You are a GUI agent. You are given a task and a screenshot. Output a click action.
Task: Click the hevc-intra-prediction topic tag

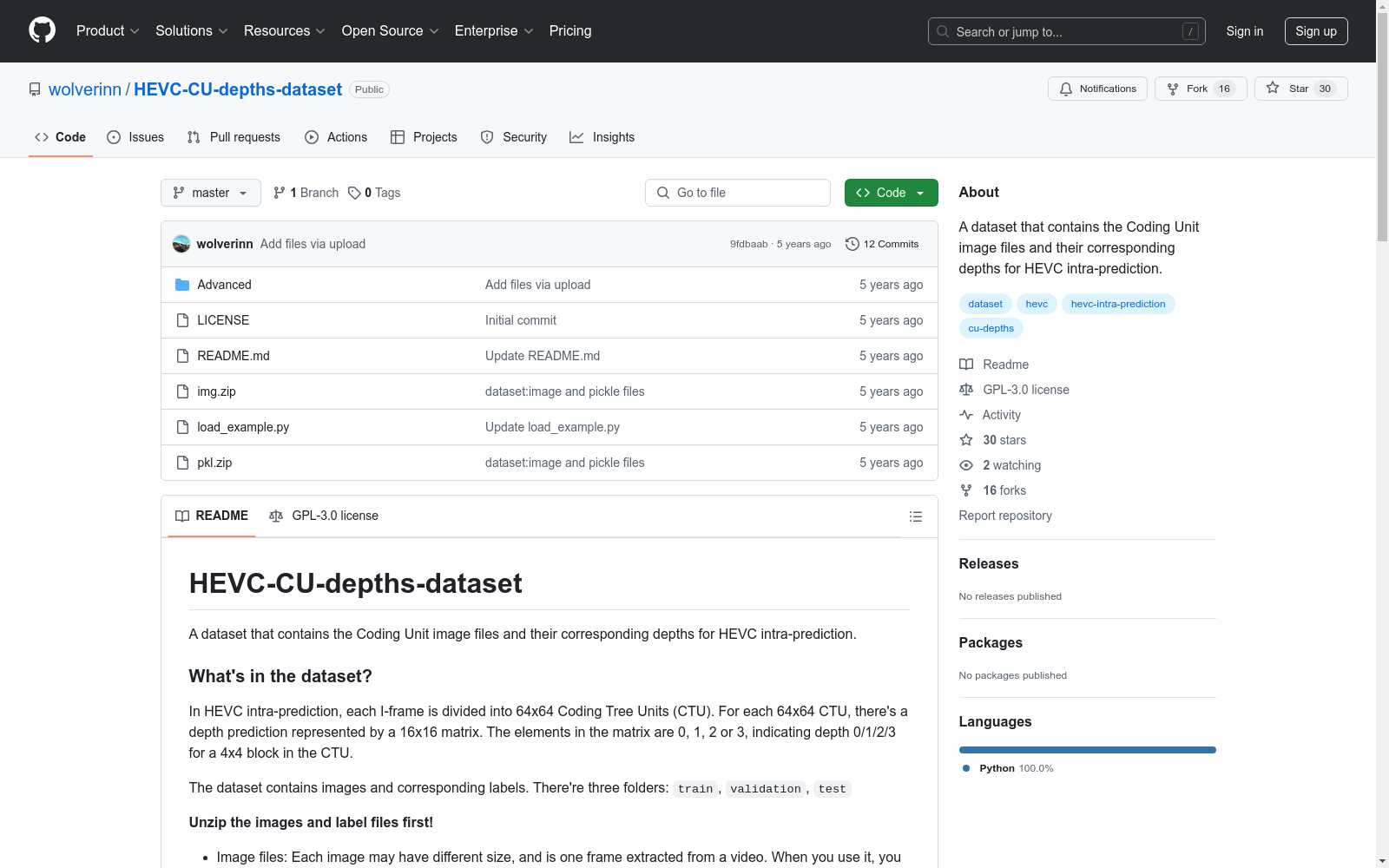tap(1118, 304)
